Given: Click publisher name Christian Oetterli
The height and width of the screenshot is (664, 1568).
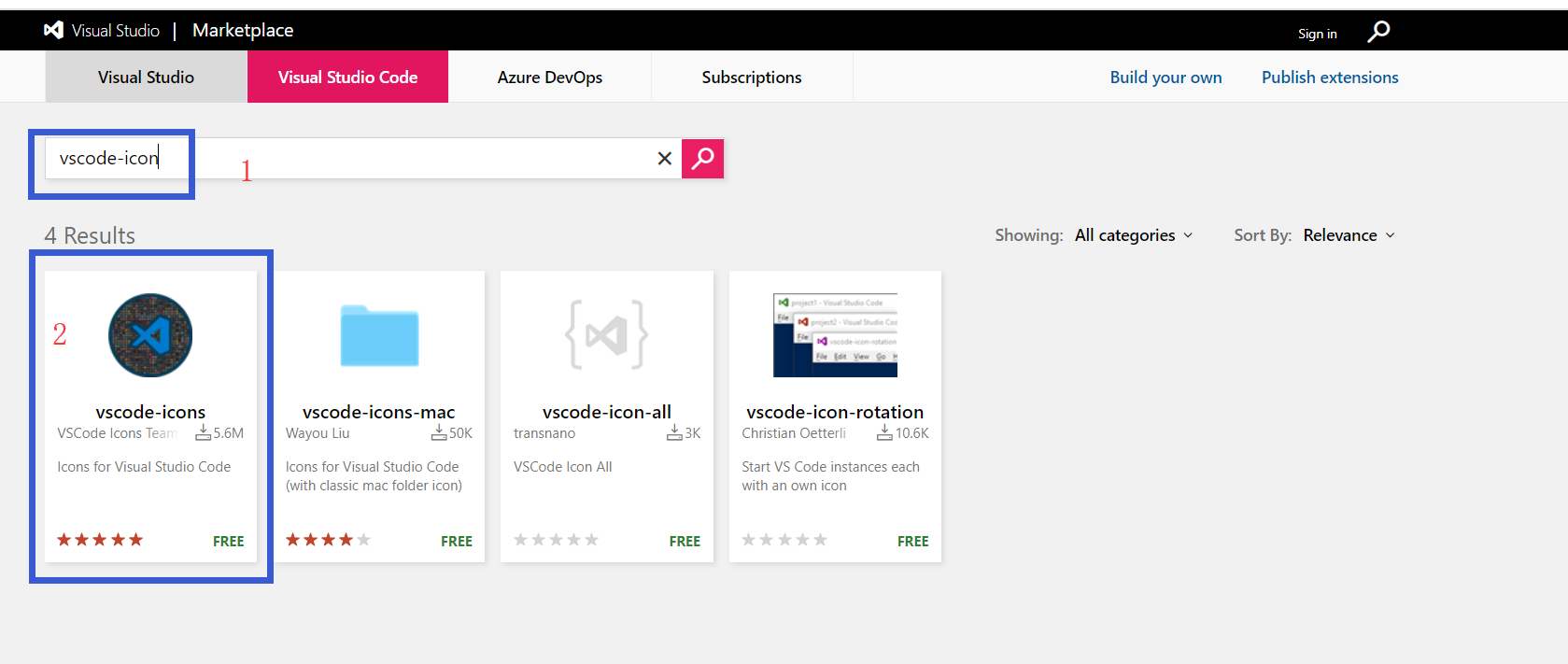Looking at the screenshot, I should click(x=794, y=433).
